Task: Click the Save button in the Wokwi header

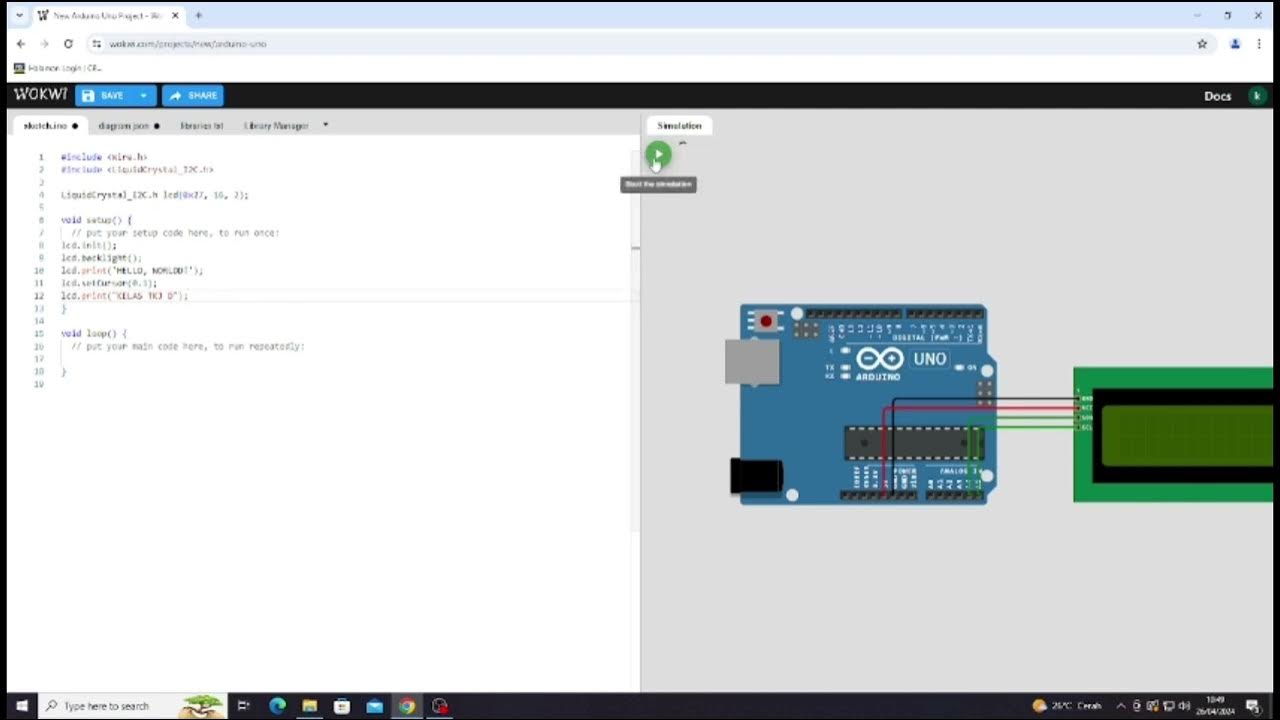Action: 103,95
